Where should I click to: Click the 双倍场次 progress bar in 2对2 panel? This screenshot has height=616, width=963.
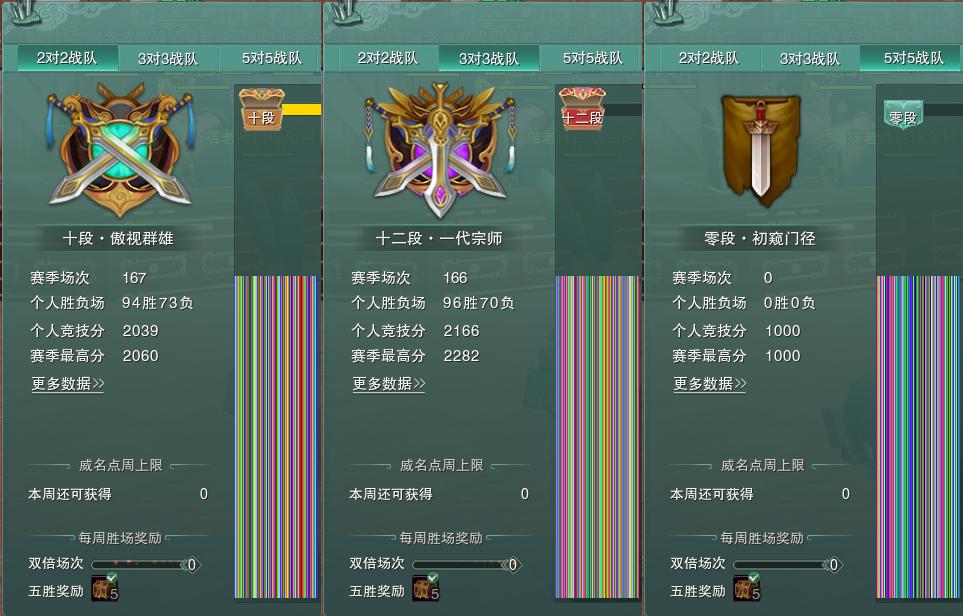point(146,564)
